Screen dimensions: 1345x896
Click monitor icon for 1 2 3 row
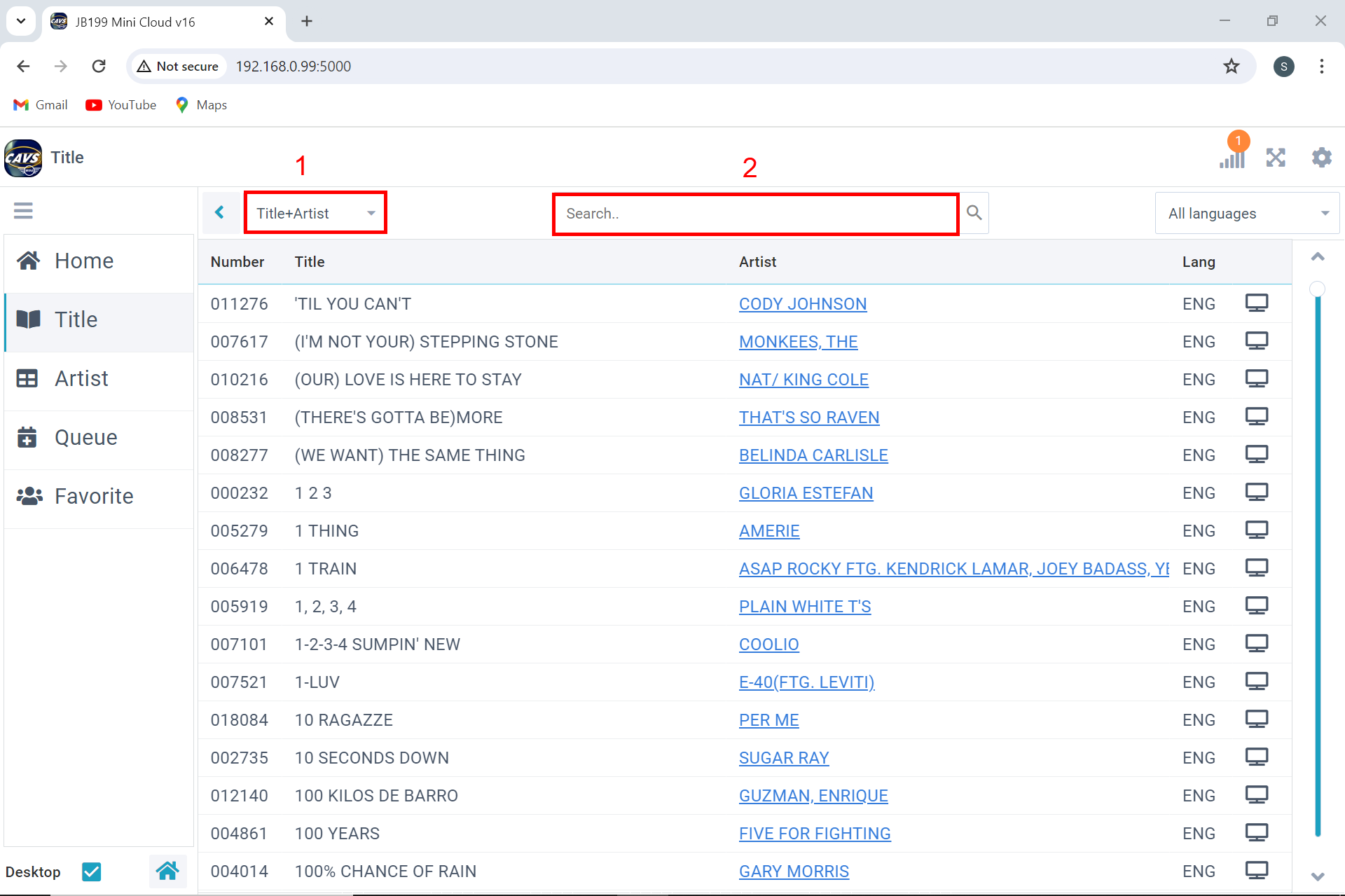pos(1257,492)
